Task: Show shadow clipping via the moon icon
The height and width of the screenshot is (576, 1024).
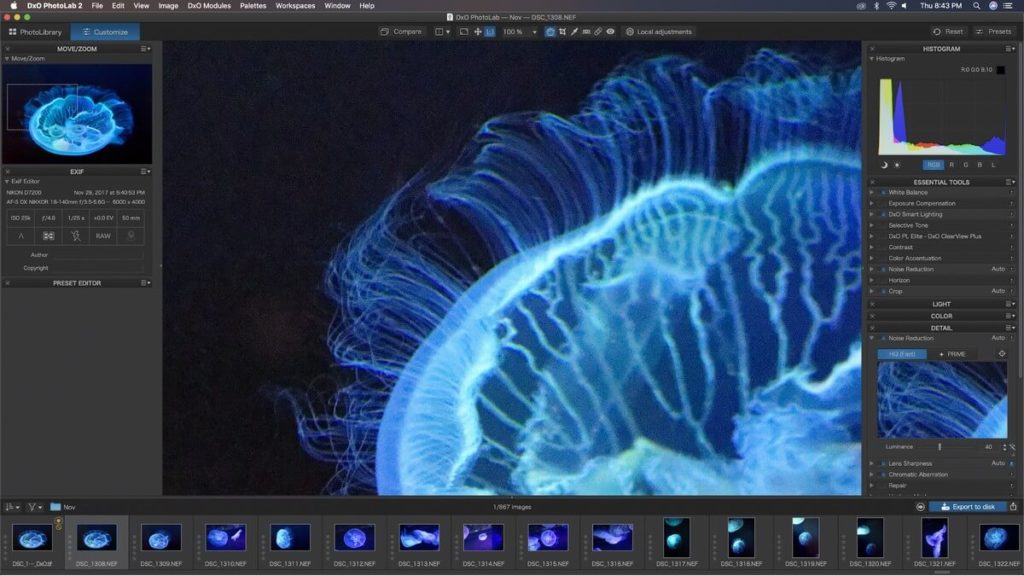Action: point(884,165)
